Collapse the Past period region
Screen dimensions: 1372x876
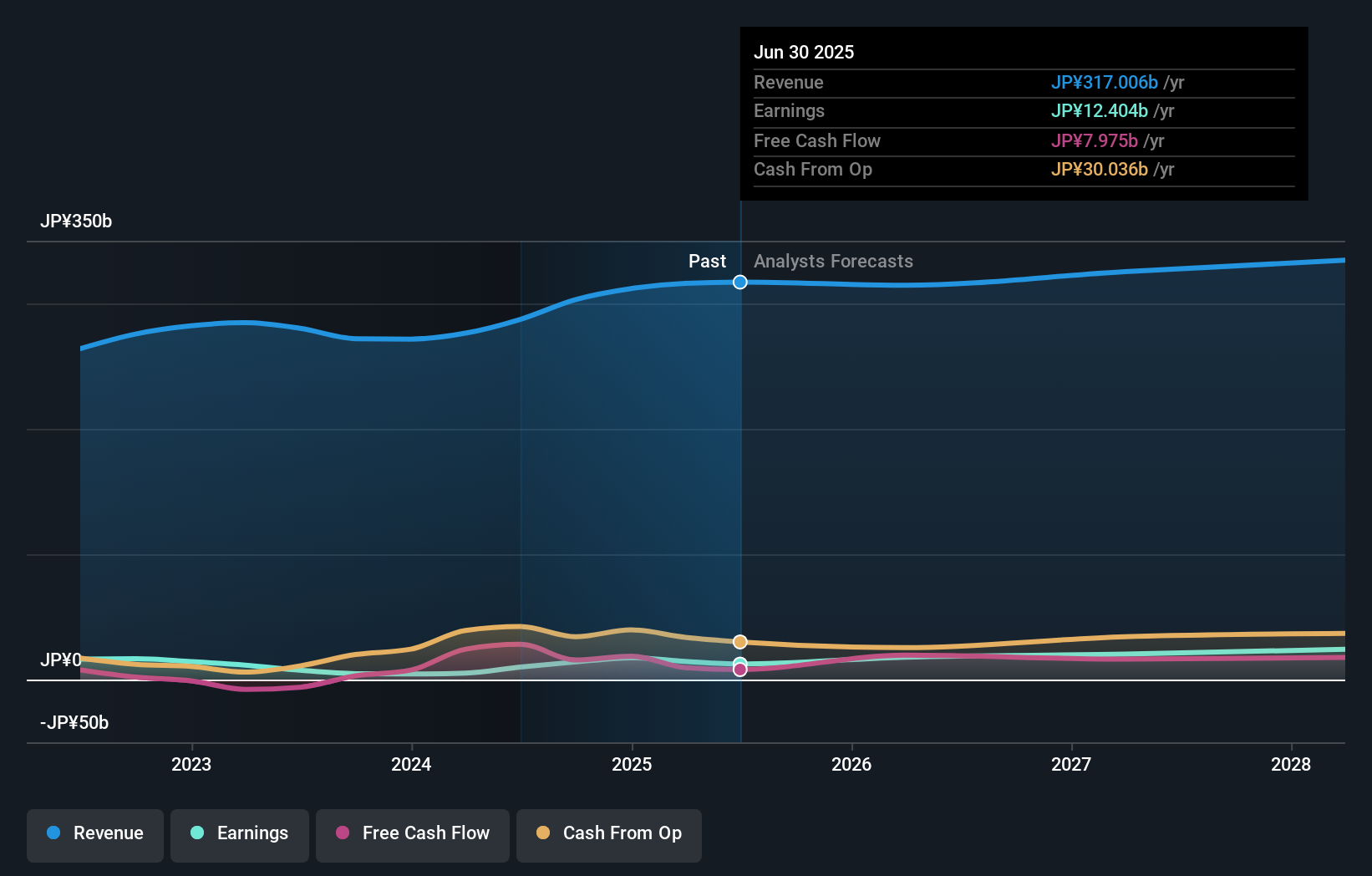point(707,262)
